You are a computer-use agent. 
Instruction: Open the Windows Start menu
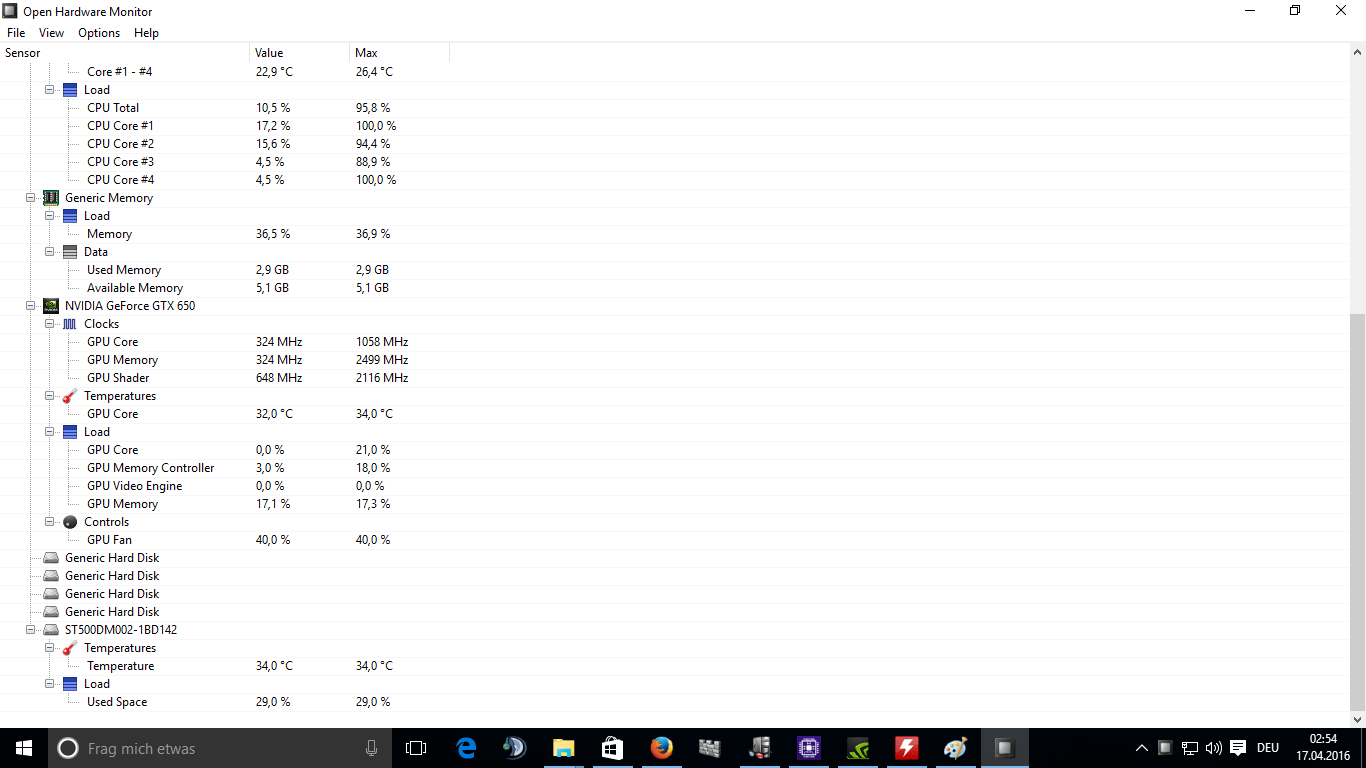pos(24,748)
